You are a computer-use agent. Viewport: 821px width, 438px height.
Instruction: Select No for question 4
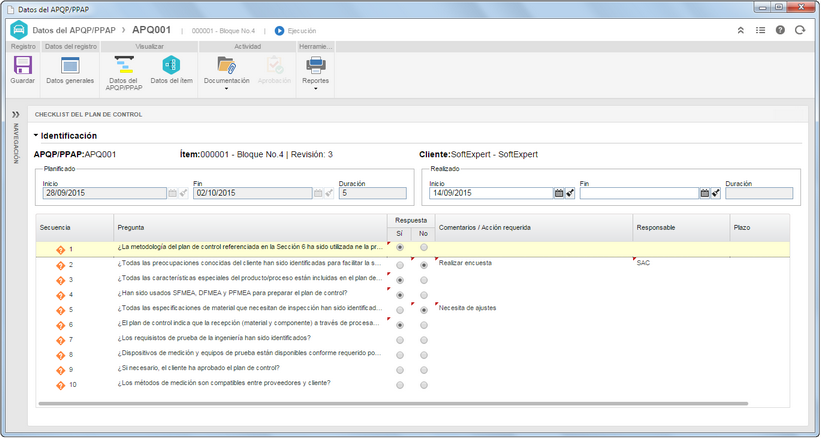tap(424, 295)
